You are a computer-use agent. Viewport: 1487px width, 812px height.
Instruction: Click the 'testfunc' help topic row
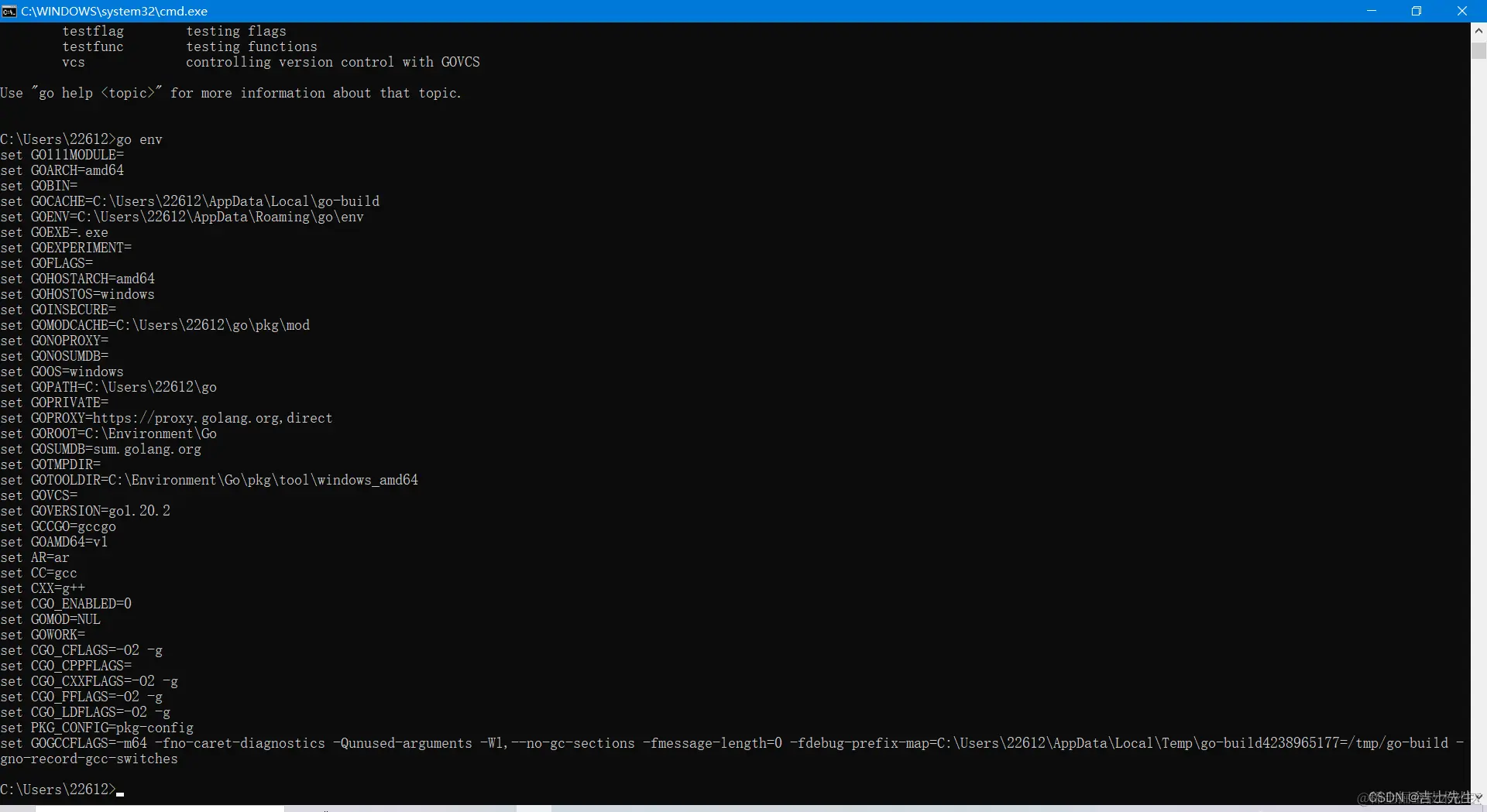(x=190, y=46)
